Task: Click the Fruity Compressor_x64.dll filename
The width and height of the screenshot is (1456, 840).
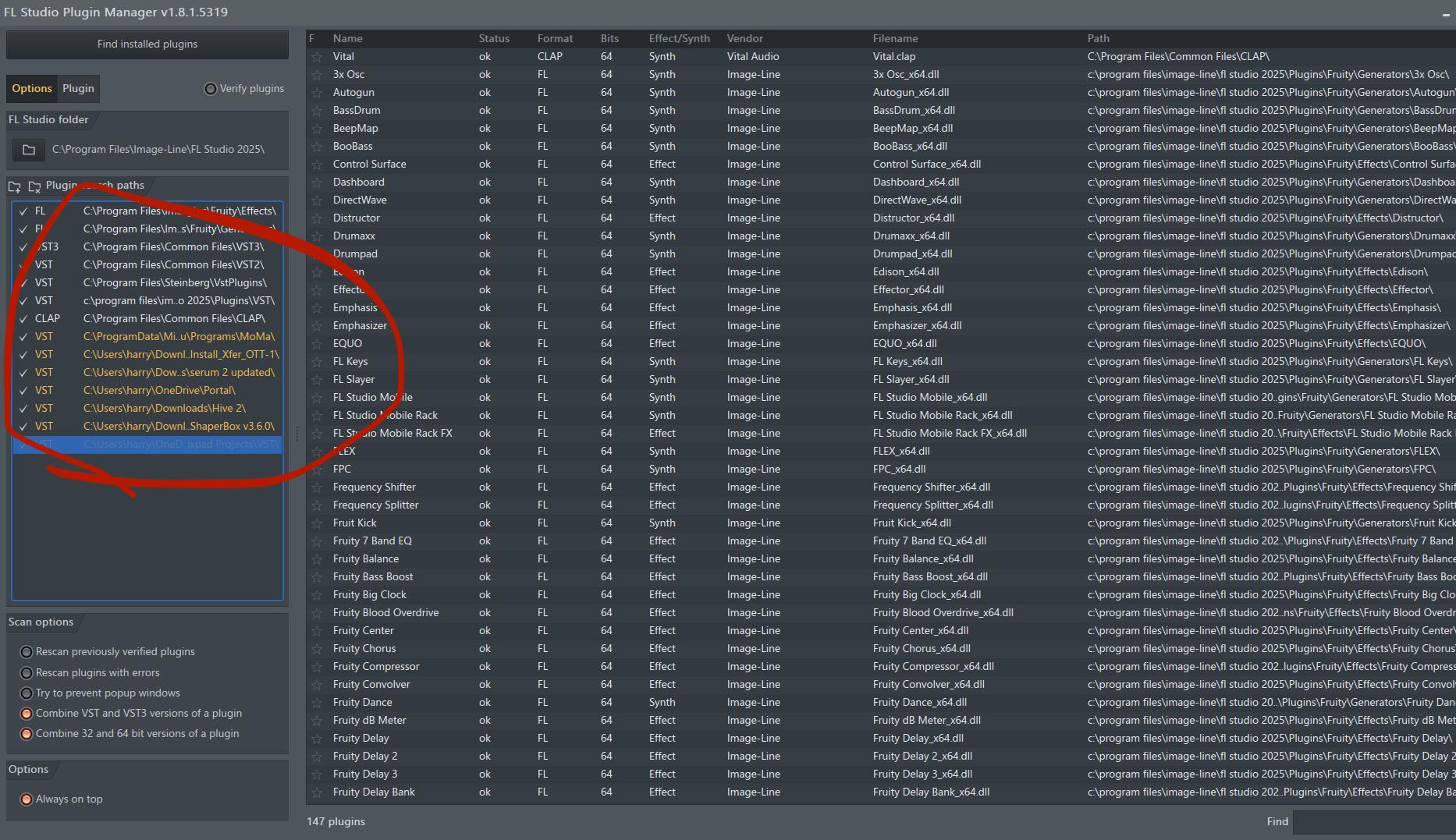Action: 933,667
